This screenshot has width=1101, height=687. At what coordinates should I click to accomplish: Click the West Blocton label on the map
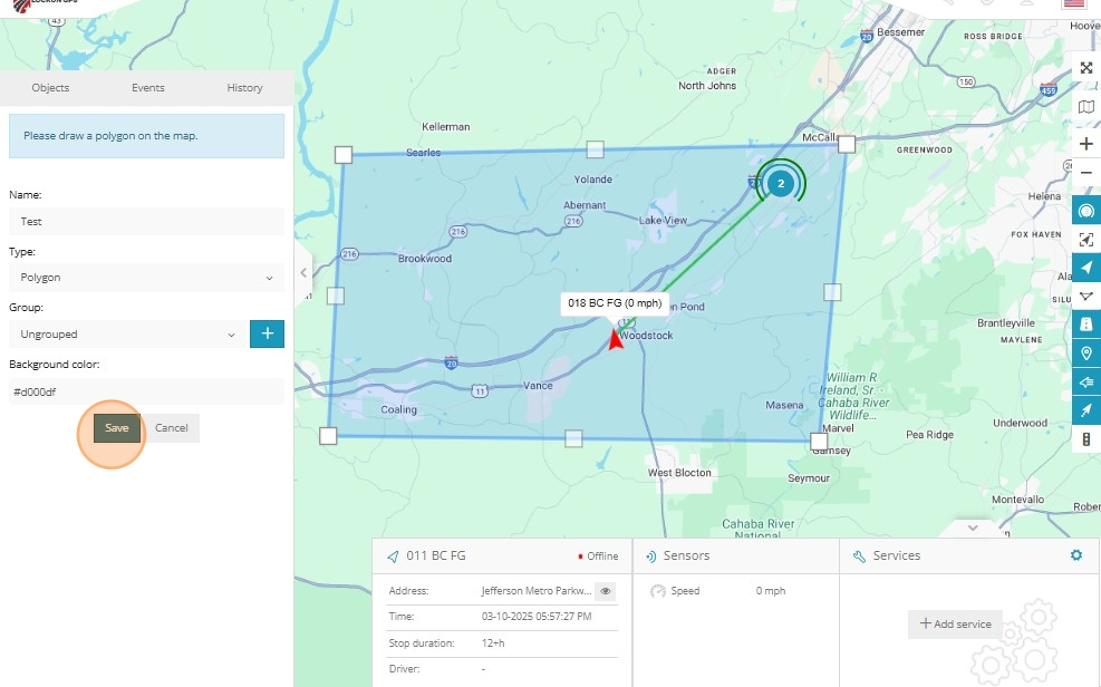[x=679, y=473]
